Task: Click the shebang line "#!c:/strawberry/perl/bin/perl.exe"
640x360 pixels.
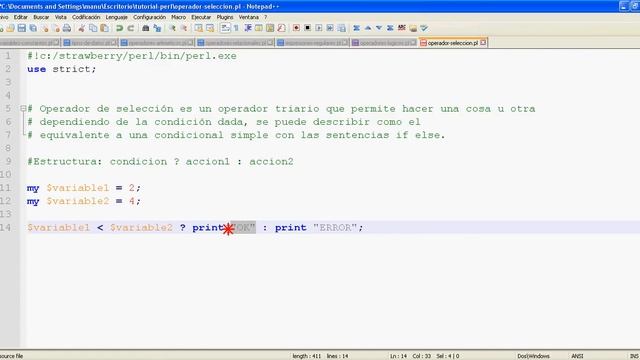Action: 132,56
